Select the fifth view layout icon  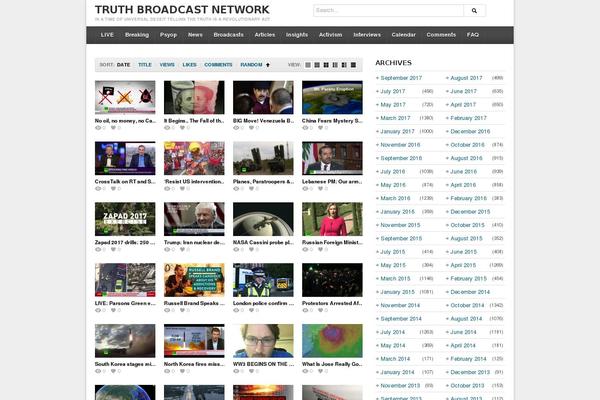coord(344,65)
